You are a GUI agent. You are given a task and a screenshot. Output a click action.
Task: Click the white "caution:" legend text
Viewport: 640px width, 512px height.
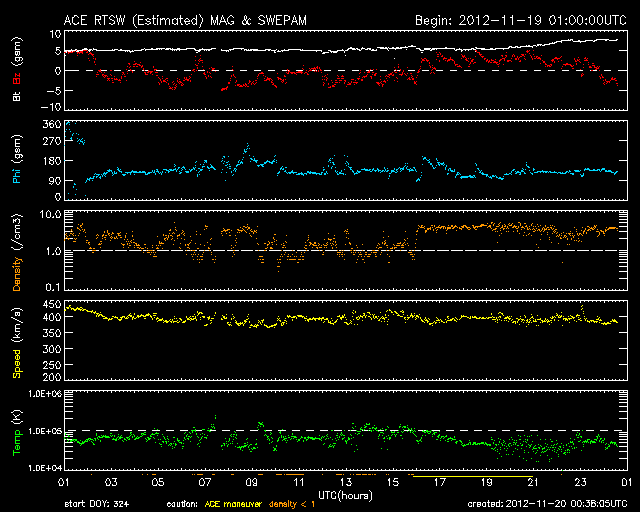point(182,505)
